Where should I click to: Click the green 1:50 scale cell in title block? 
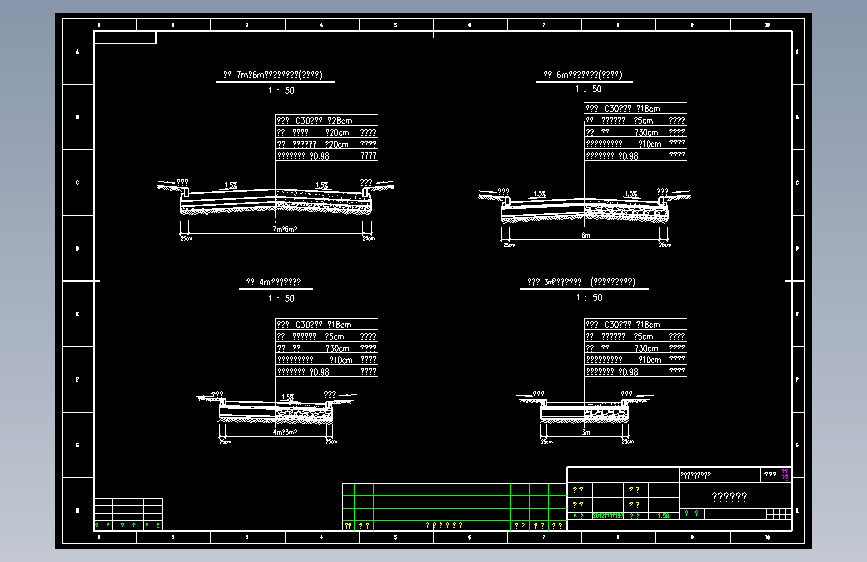[x=664, y=516]
